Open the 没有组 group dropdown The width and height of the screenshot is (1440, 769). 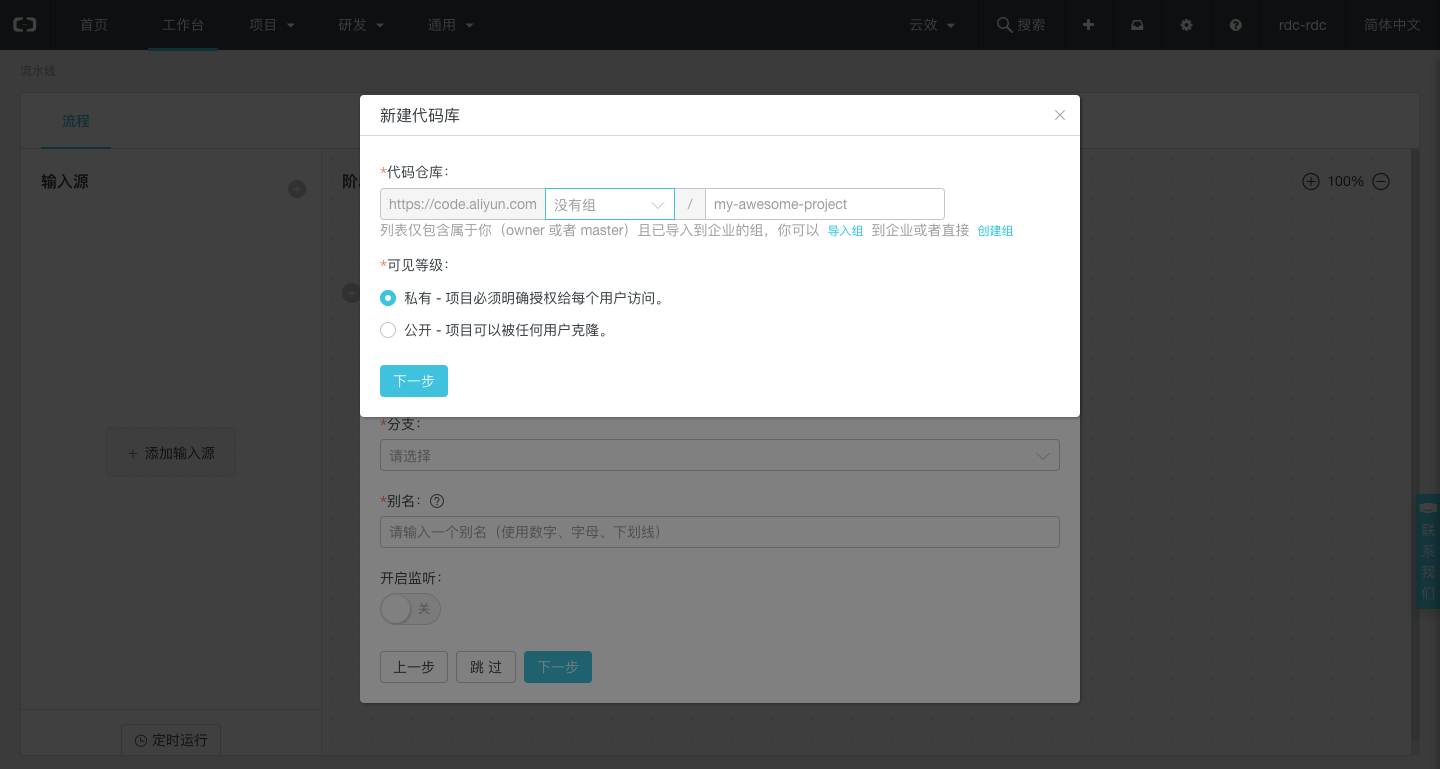coord(610,204)
